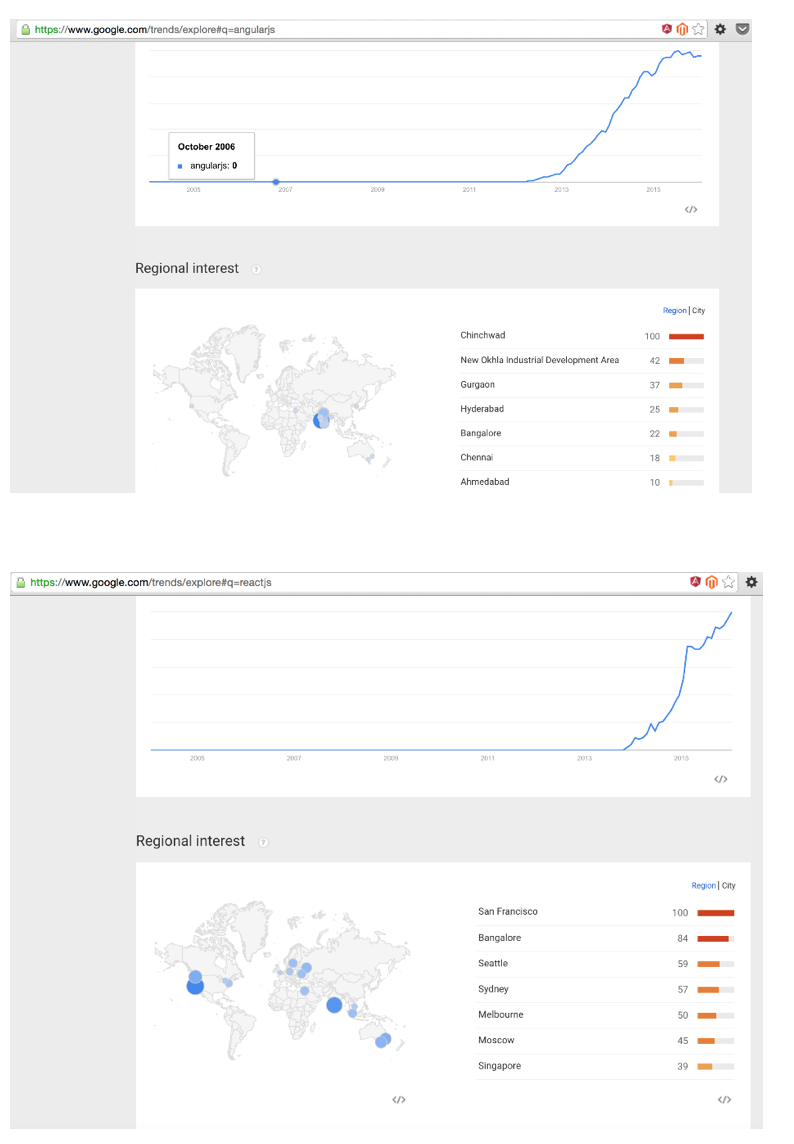Click embed icon below reactjs city list
This screenshot has width=794, height=1144.
click(x=724, y=1099)
